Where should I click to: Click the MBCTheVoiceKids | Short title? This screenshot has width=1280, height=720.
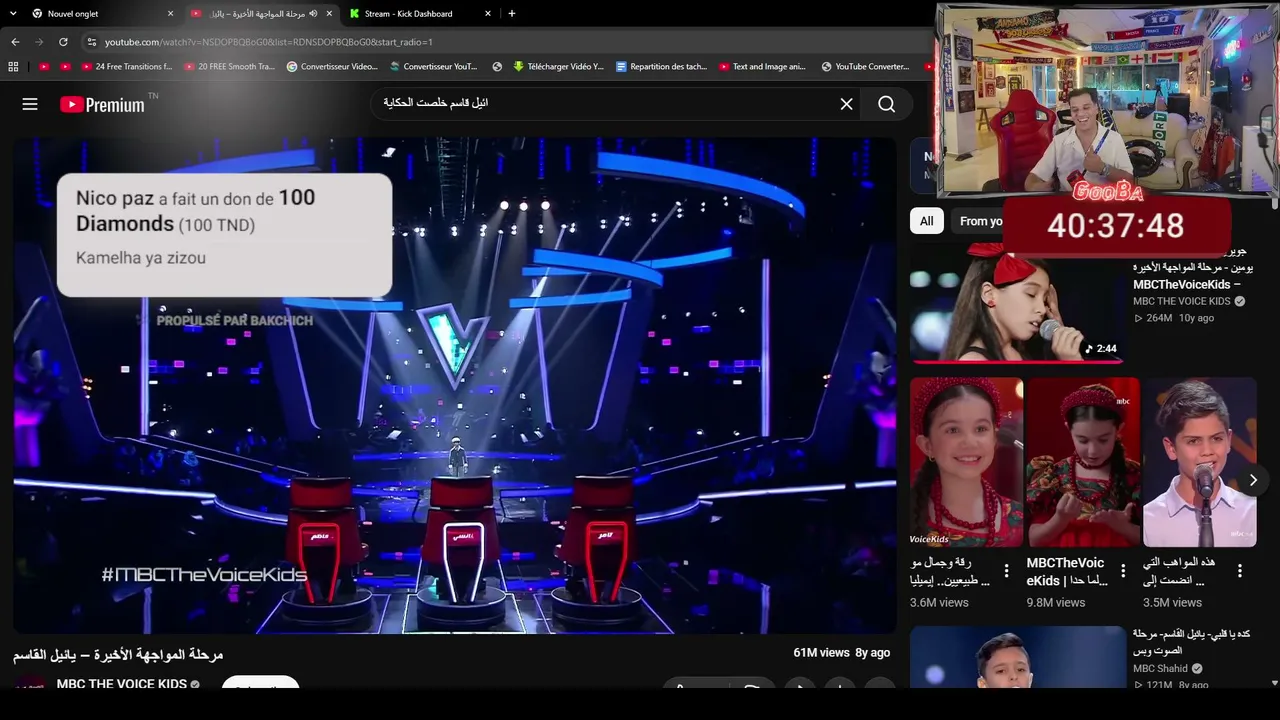[1065, 571]
